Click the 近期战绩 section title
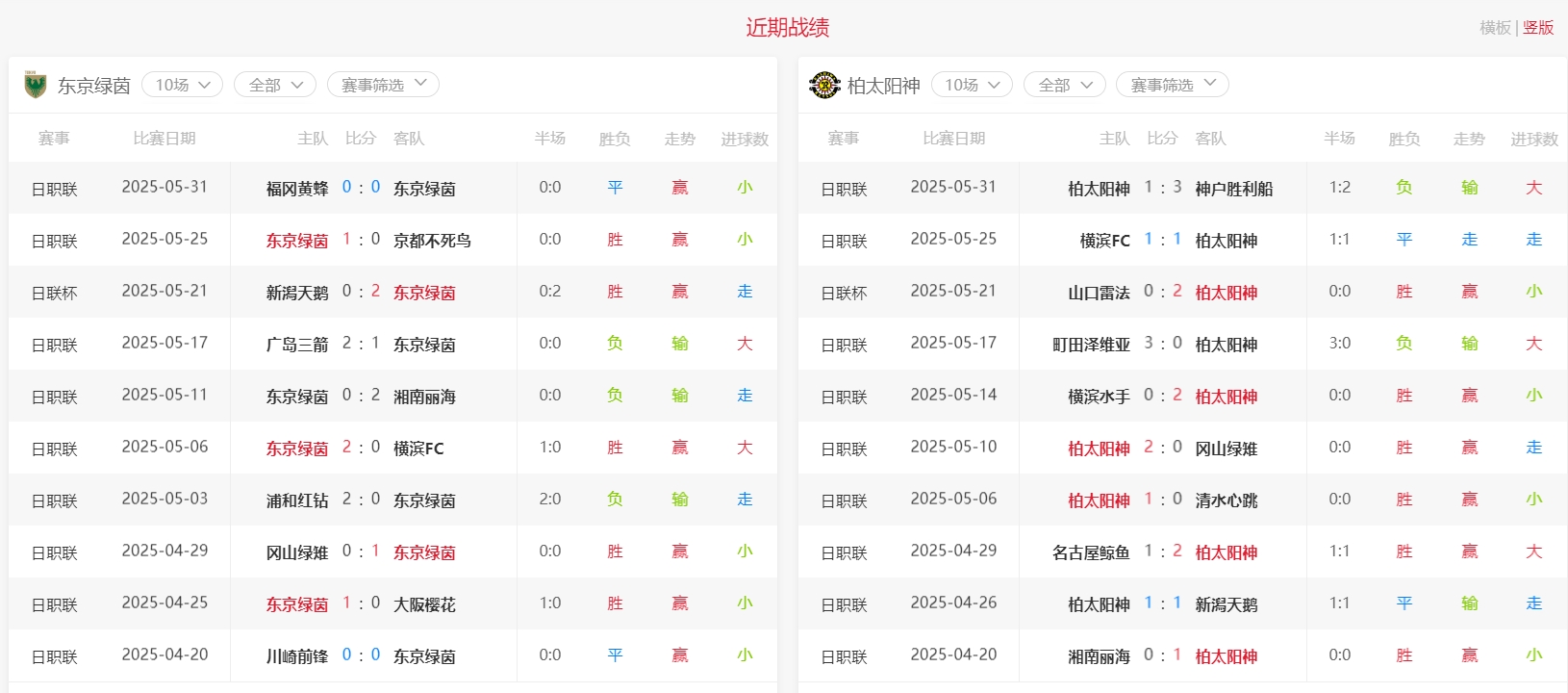 [x=787, y=28]
